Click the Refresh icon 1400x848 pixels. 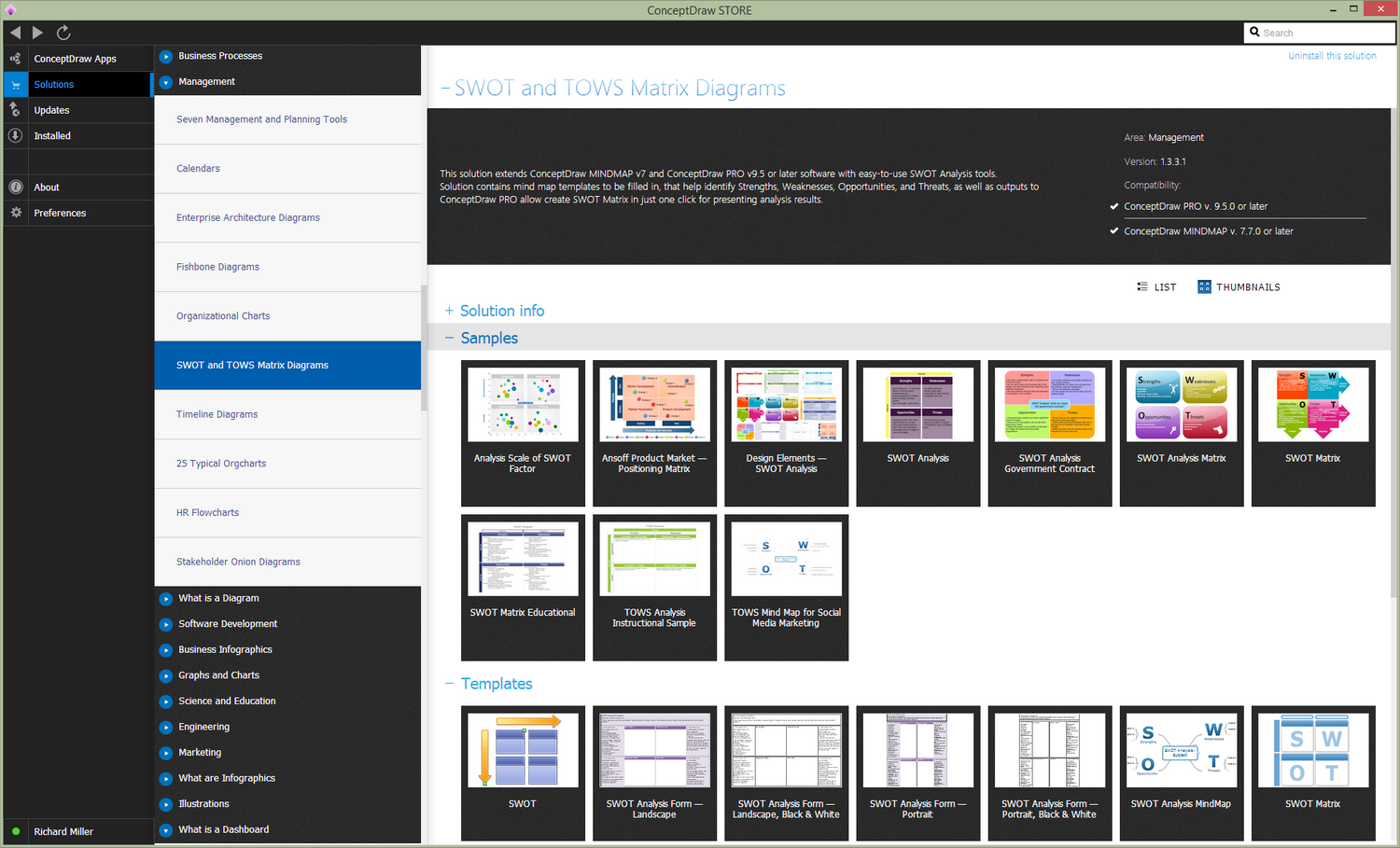tap(63, 33)
